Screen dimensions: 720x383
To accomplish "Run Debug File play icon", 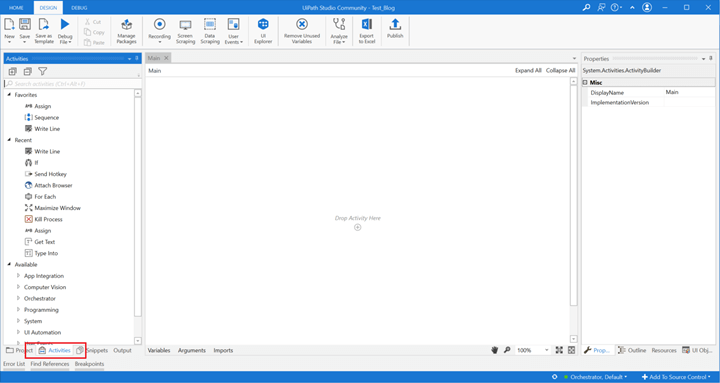I will [65, 24].
